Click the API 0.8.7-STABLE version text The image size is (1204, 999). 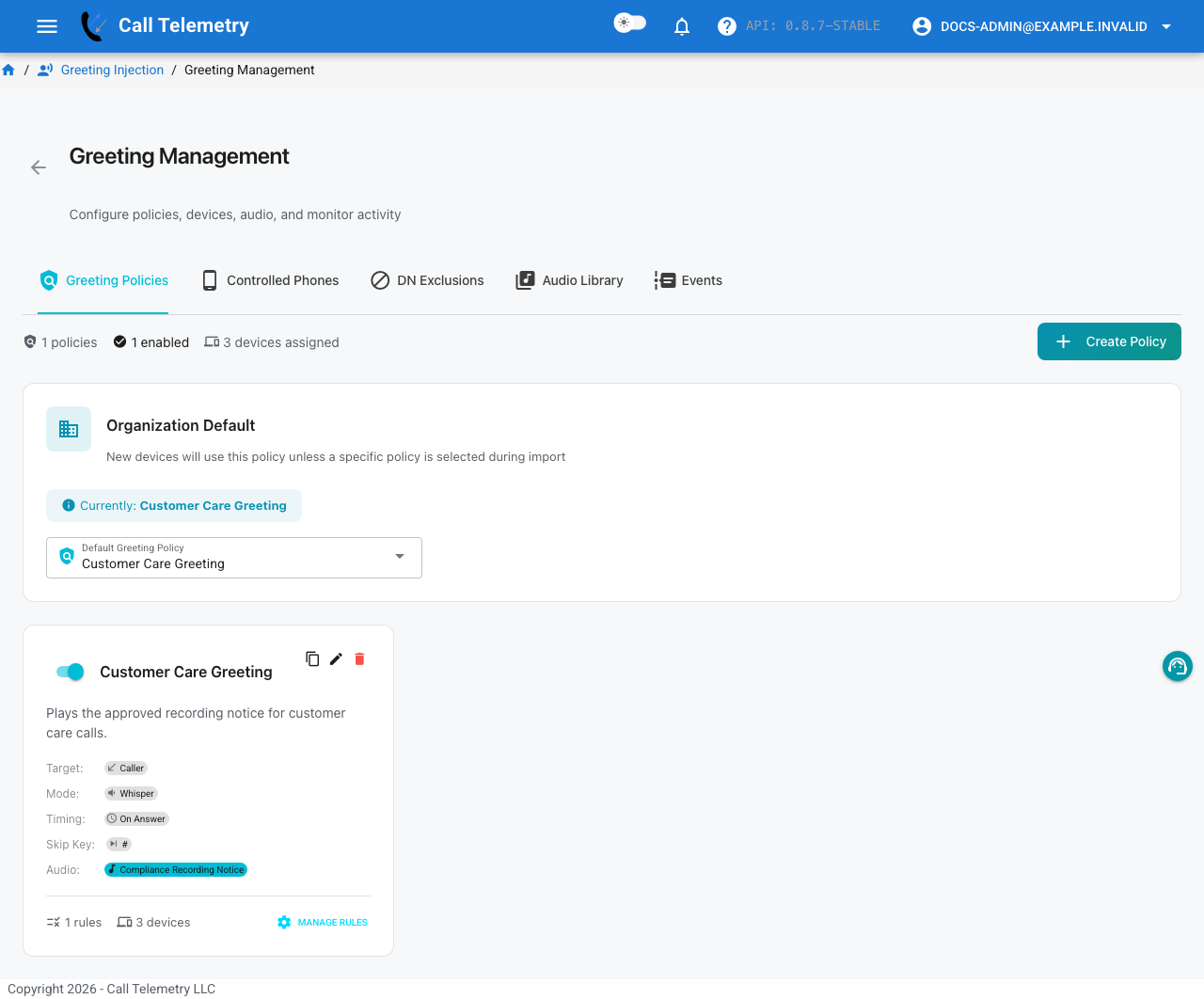tap(813, 25)
